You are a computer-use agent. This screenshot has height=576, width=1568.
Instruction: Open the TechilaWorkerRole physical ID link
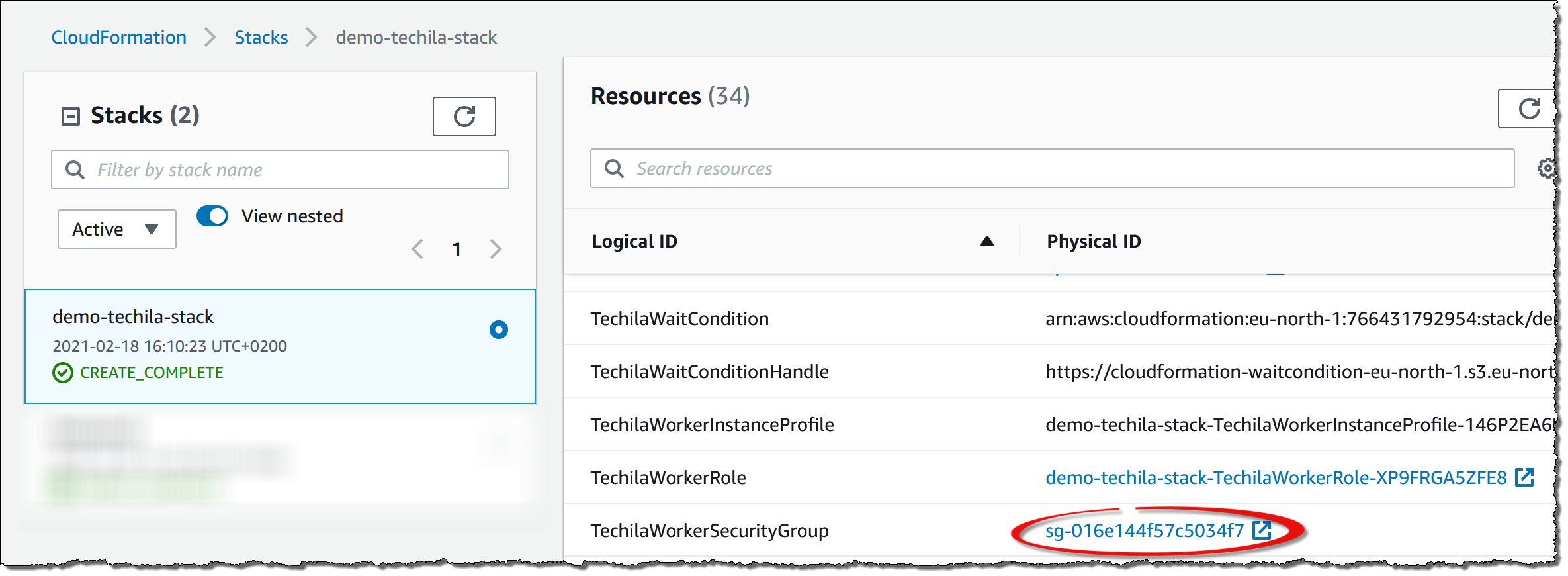[1276, 477]
